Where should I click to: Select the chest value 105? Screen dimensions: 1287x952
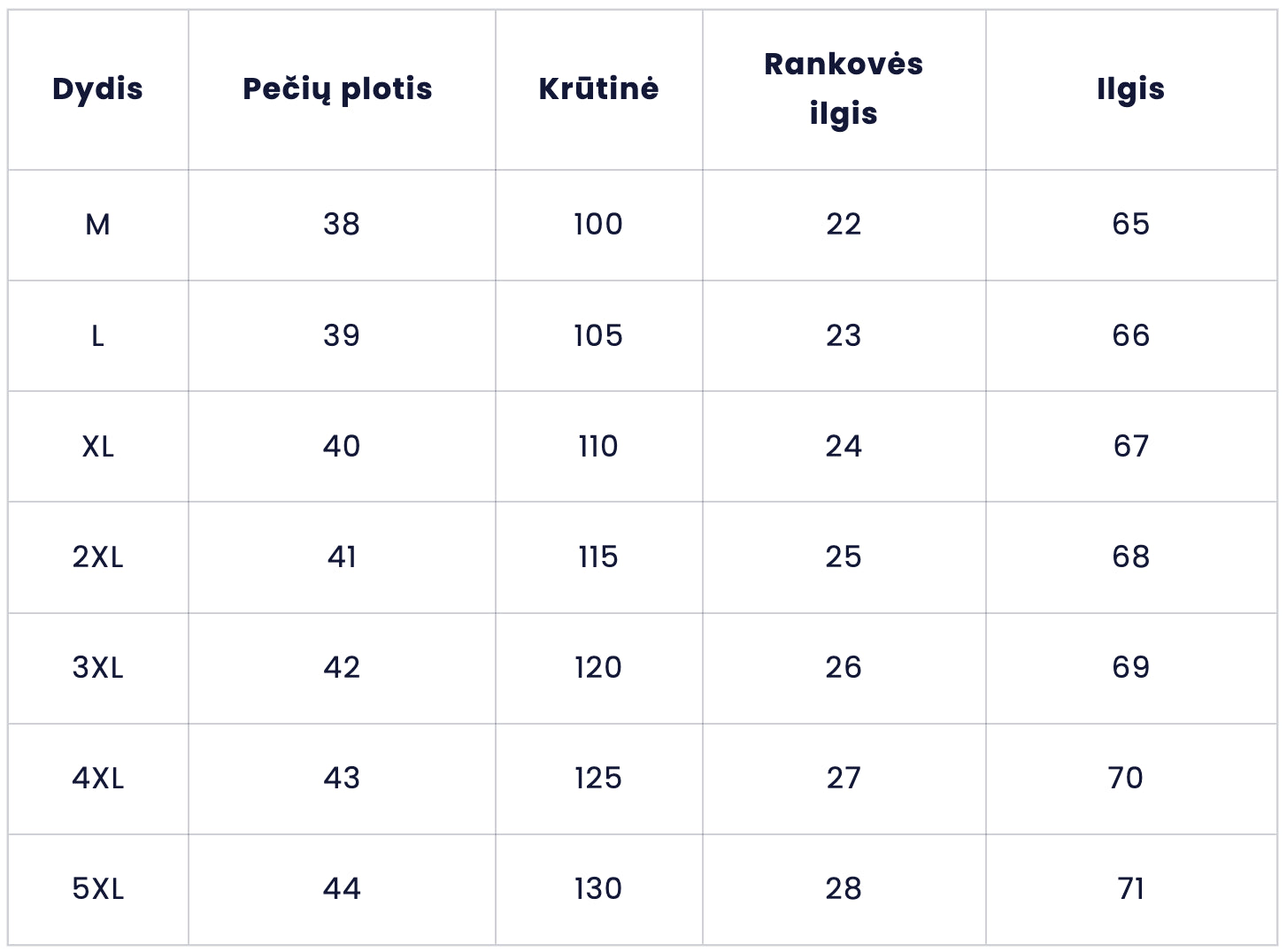pyautogui.click(x=598, y=336)
